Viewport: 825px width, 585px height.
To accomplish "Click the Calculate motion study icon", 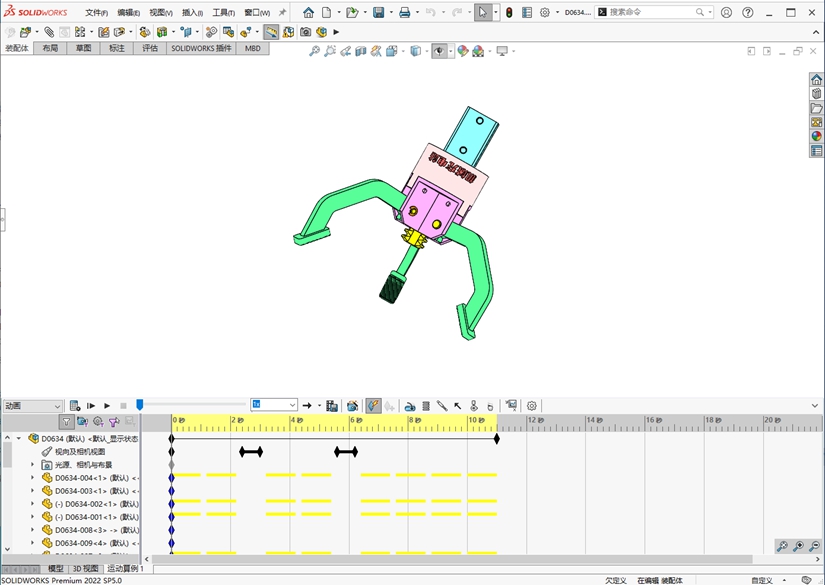I will tap(75, 406).
